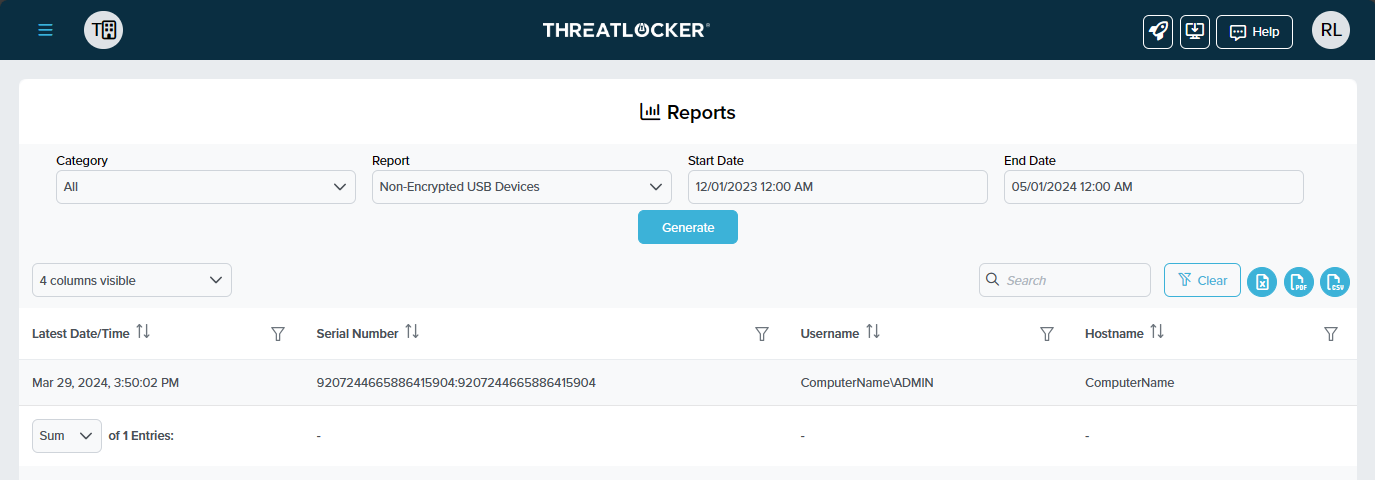Select the Mar 29, 2024 date cell
Screen dimensions: 1375x480
click(x=106, y=383)
